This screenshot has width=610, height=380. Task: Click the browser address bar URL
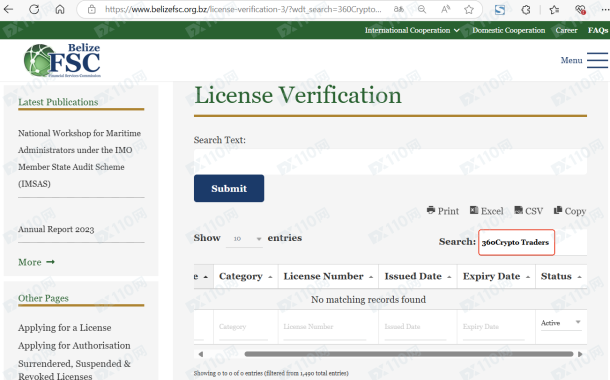[243, 9]
